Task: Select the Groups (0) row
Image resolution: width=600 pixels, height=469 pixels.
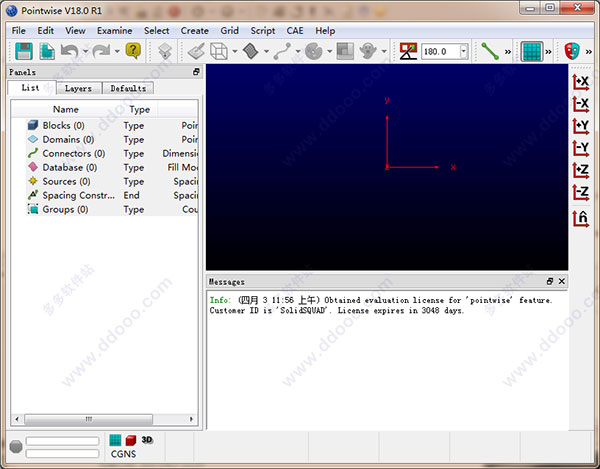Action: point(112,210)
